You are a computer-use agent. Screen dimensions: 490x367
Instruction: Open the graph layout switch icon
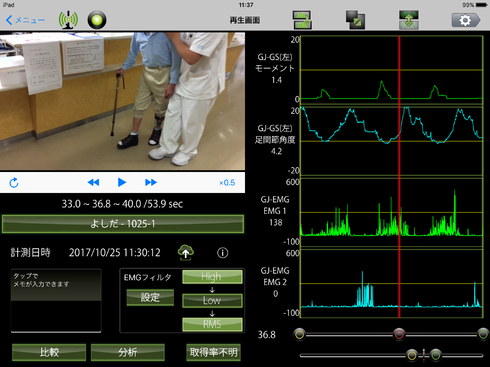click(302, 20)
